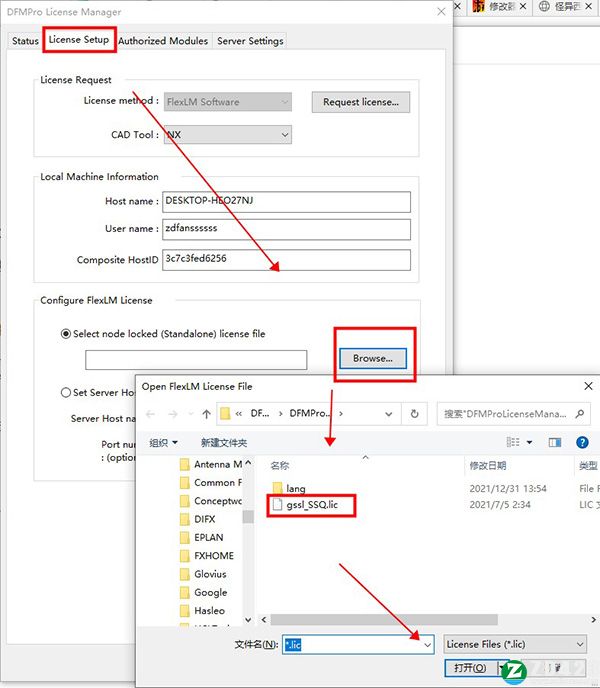Open the License Setup tab

(79, 39)
